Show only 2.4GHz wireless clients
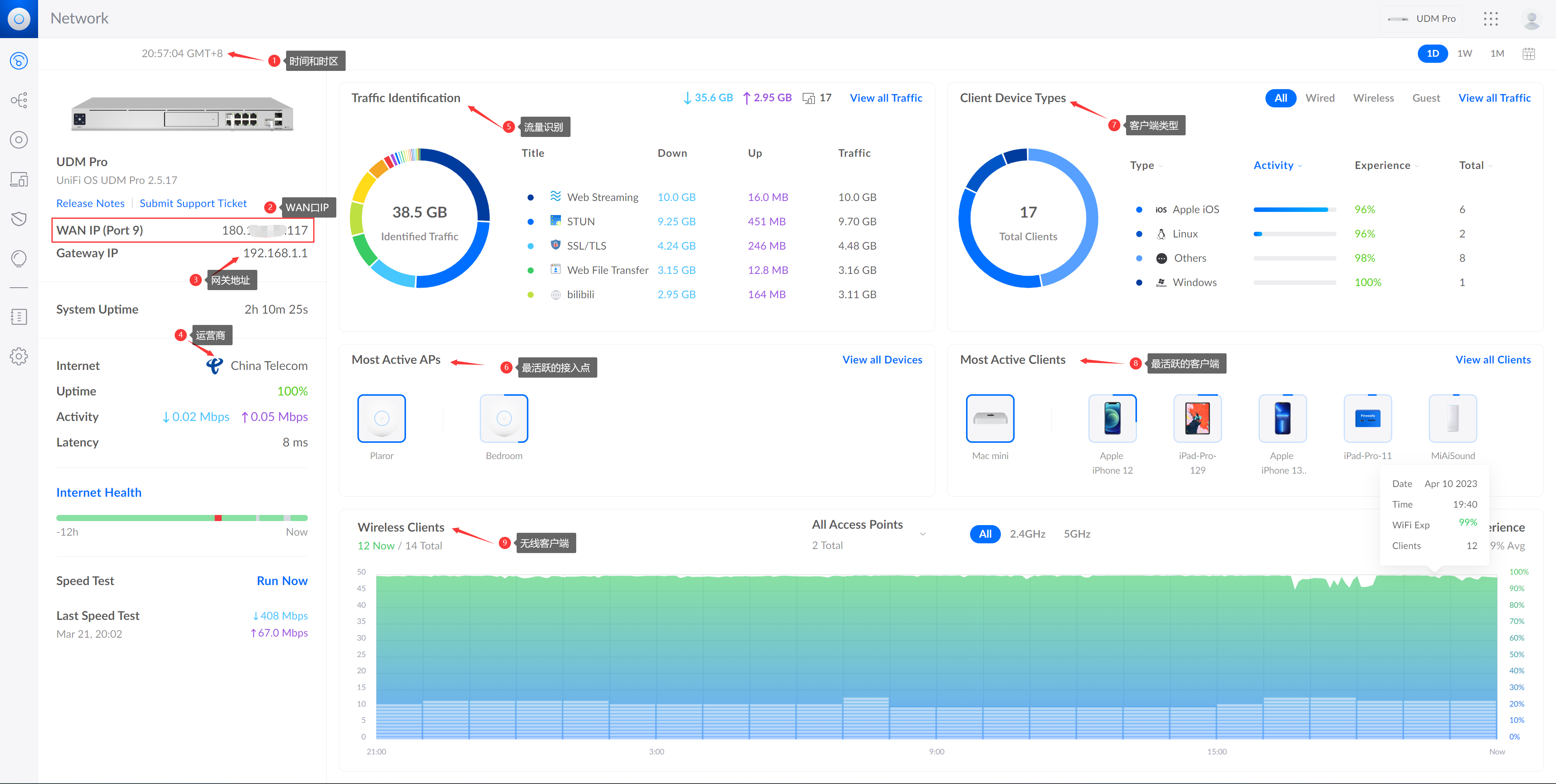 1027,534
